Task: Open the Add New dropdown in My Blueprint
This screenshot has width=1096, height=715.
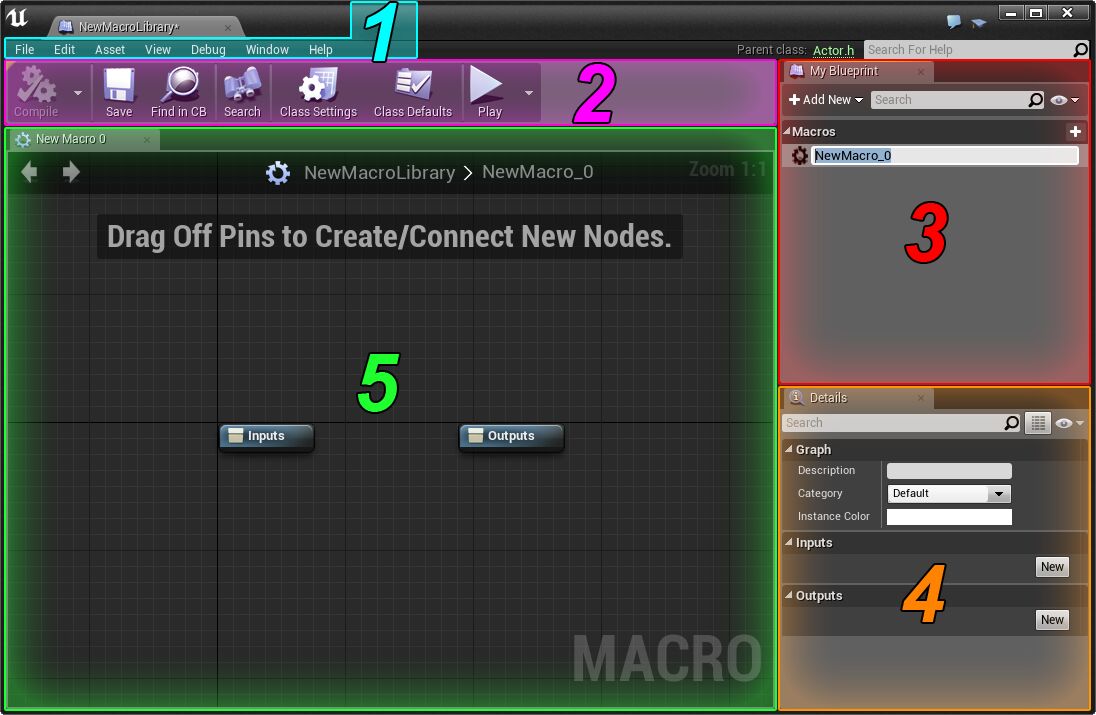Action: tap(825, 100)
